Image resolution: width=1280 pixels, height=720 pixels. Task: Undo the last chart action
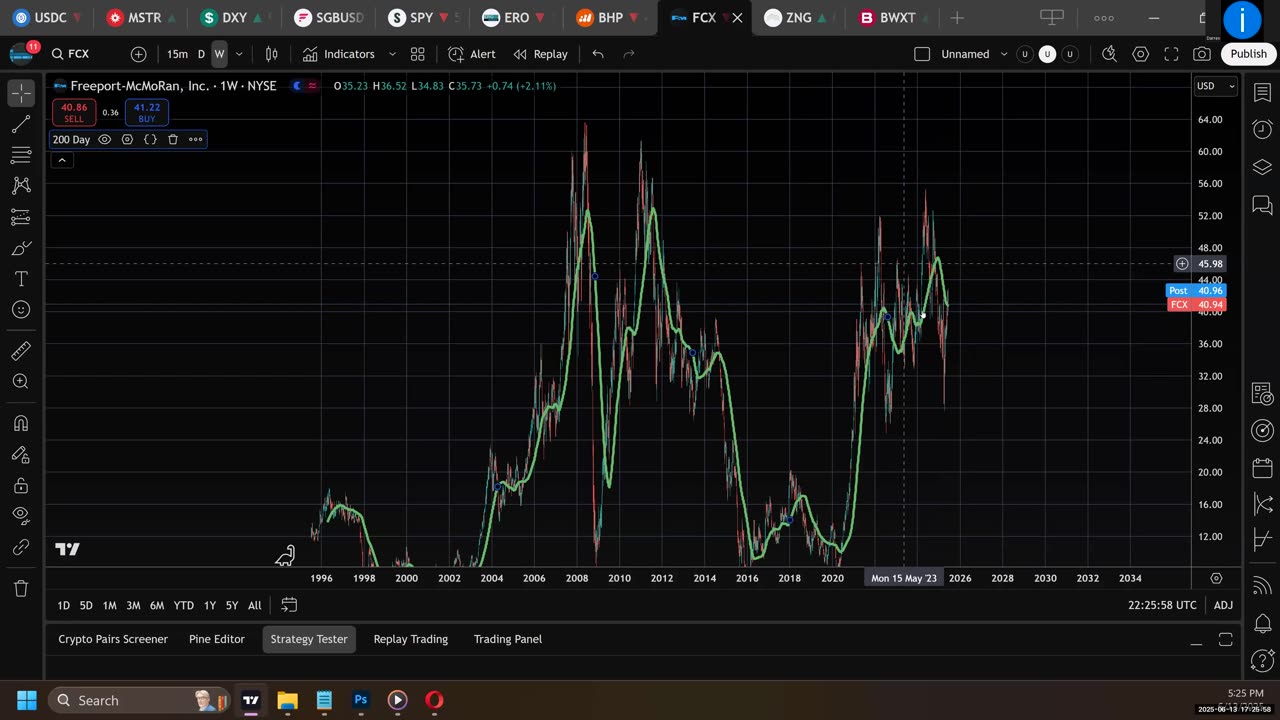[598, 54]
